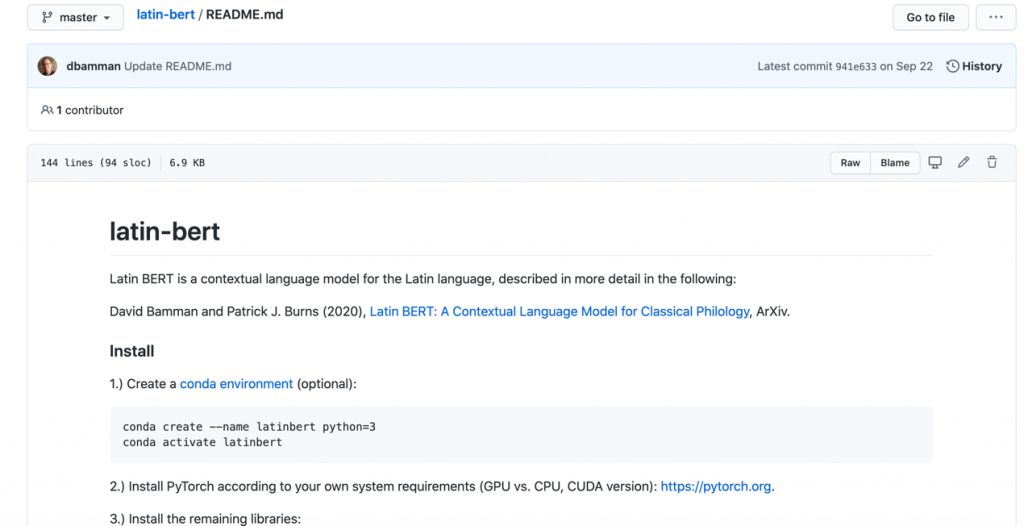Open the three-dot more options menu

pos(996,18)
